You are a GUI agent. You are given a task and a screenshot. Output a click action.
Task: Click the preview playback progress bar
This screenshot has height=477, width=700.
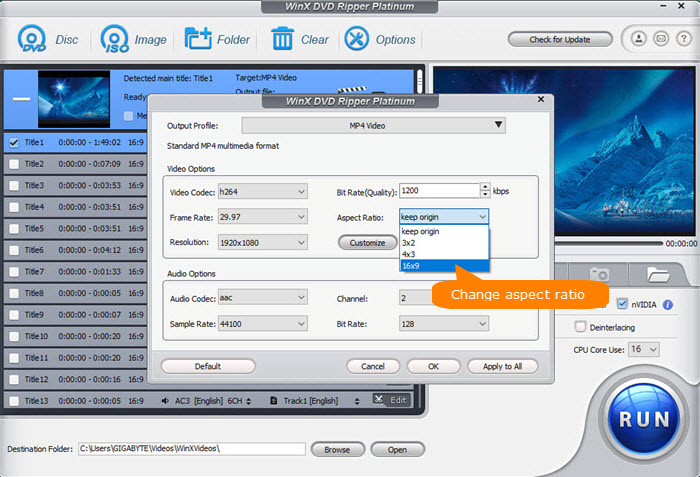tap(608, 243)
